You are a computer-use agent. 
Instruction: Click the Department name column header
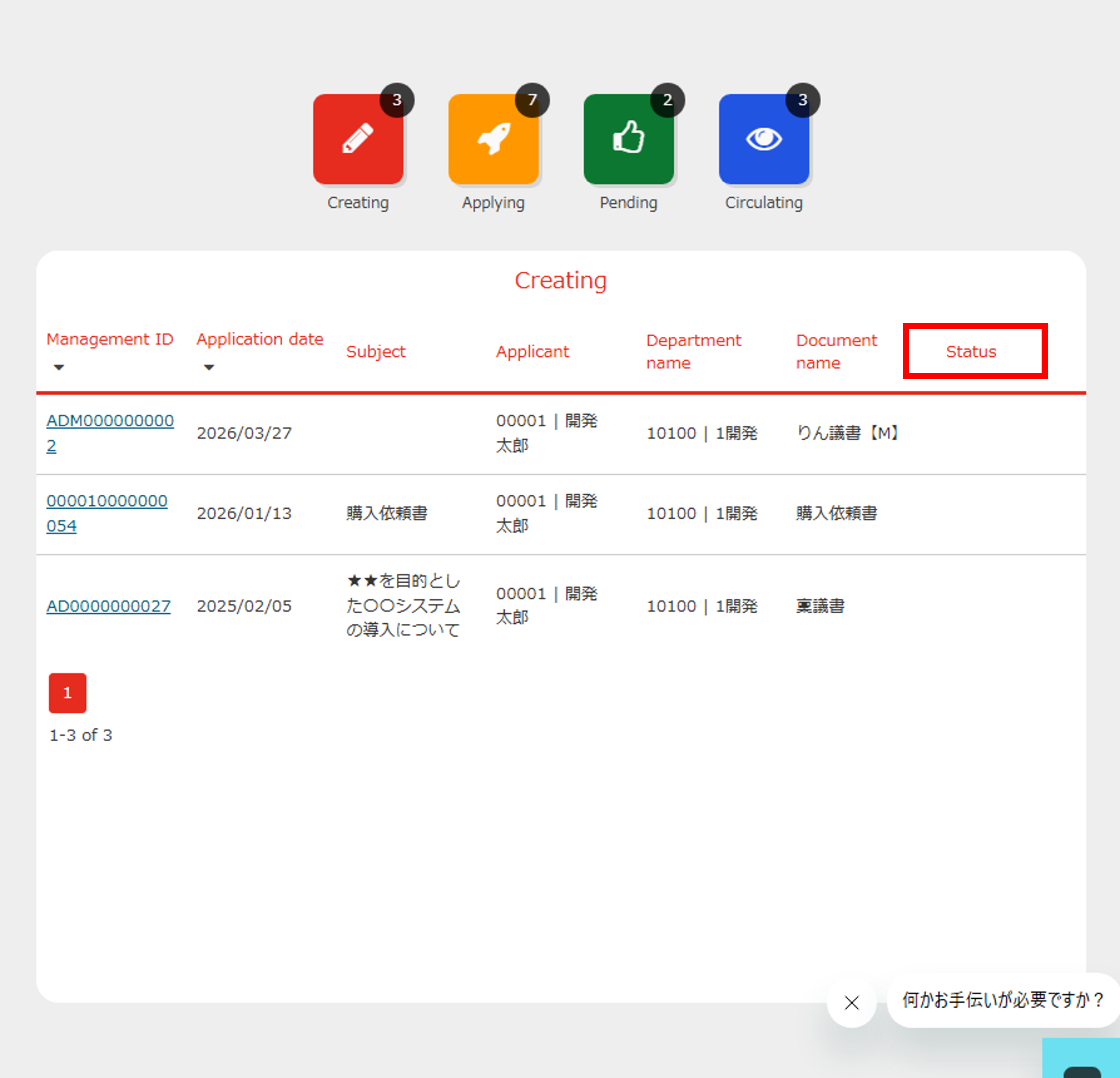point(693,351)
